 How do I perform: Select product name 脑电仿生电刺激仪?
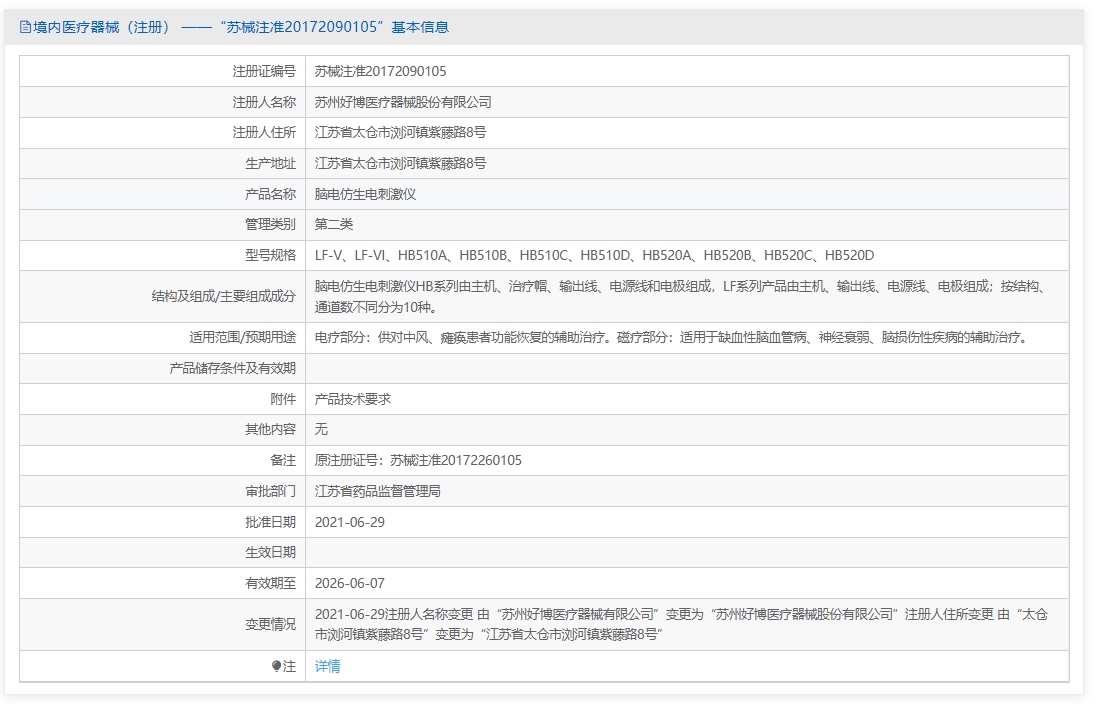365,194
